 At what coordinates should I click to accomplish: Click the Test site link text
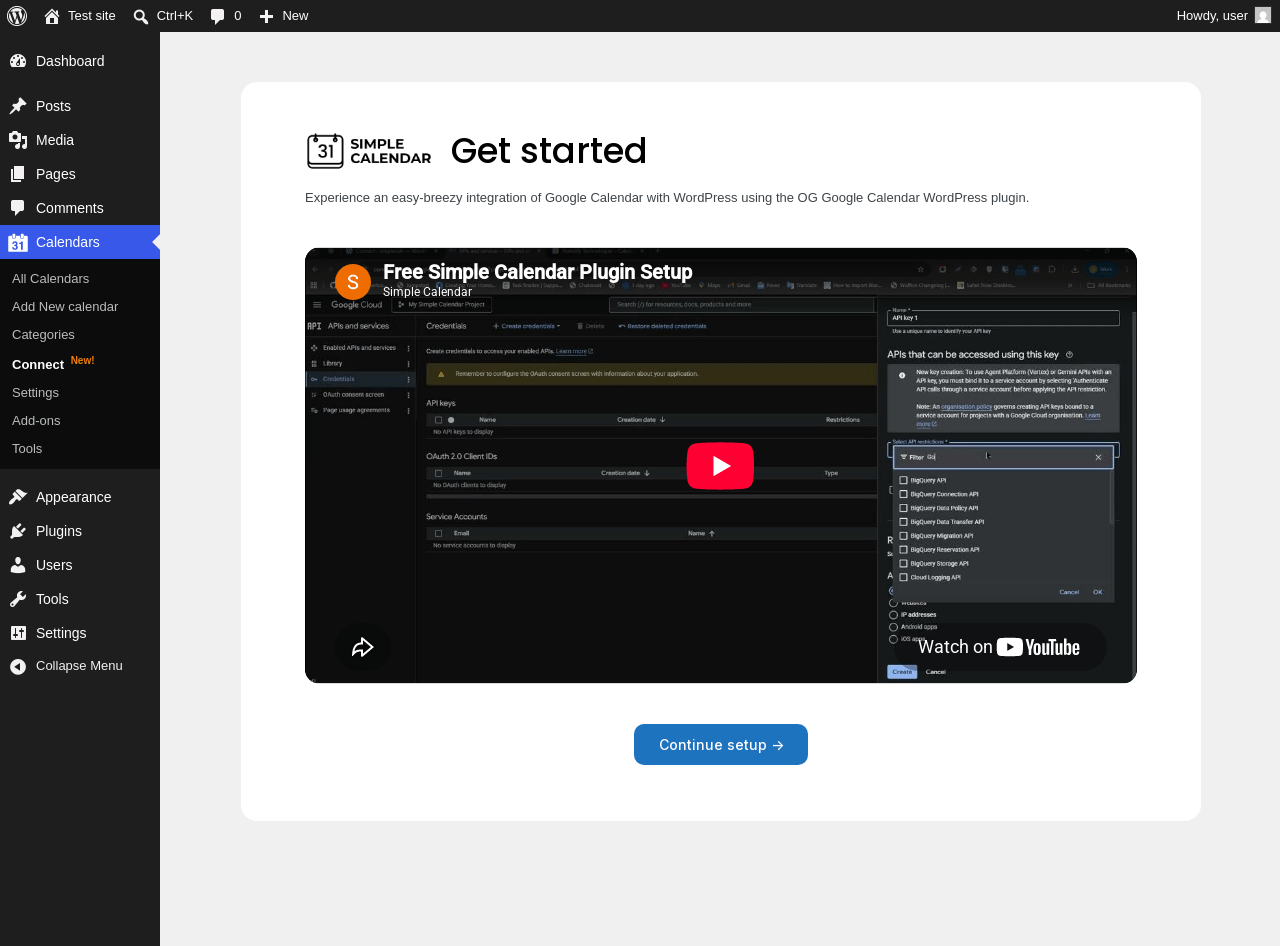92,15
